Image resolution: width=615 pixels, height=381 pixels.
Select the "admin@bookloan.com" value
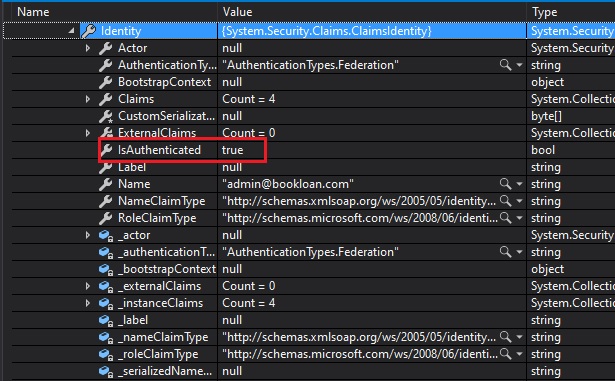coord(288,184)
